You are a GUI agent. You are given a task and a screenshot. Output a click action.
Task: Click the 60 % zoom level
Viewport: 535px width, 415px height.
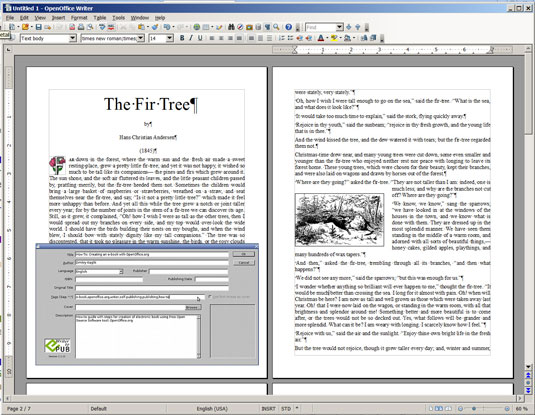point(522,409)
